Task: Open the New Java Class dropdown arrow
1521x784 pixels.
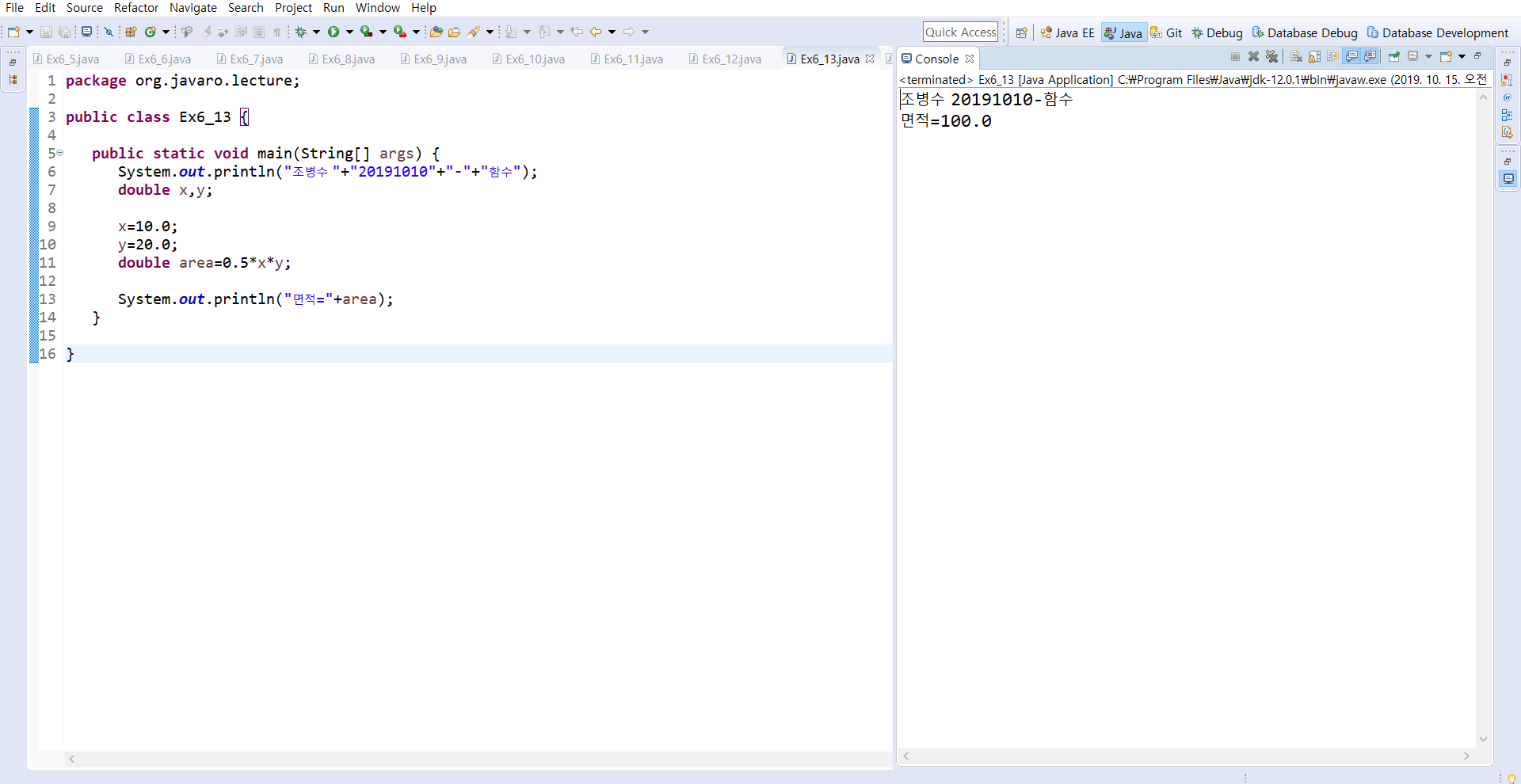Action: 166,32
